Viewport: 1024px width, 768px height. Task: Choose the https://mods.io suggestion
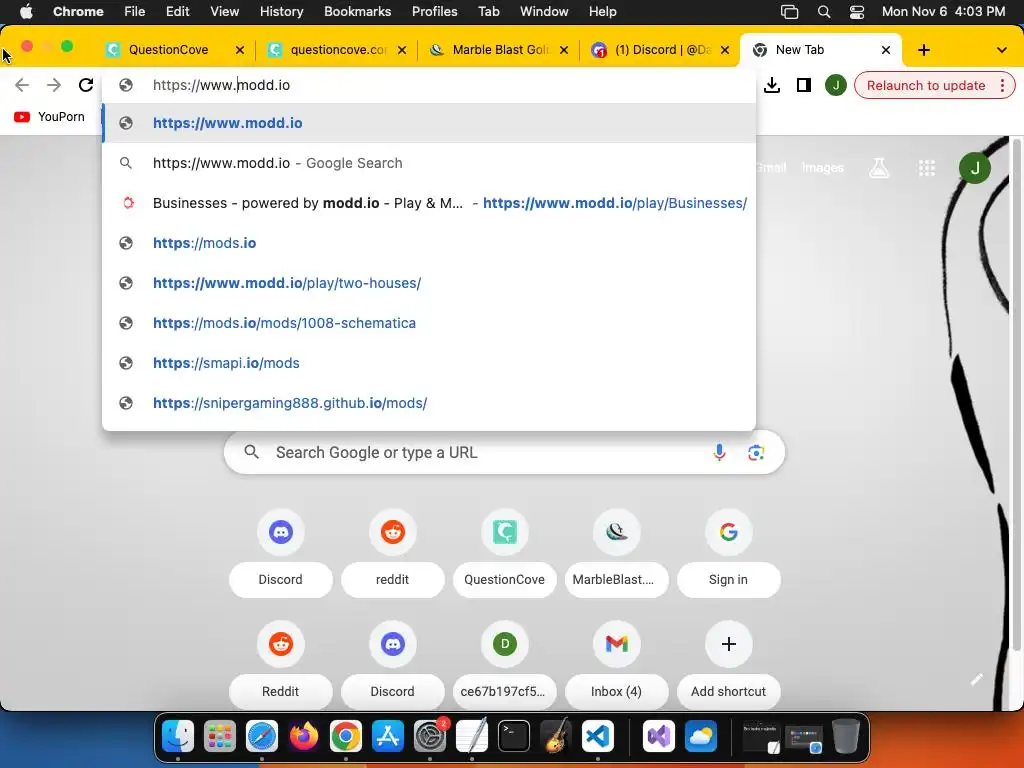(x=429, y=243)
